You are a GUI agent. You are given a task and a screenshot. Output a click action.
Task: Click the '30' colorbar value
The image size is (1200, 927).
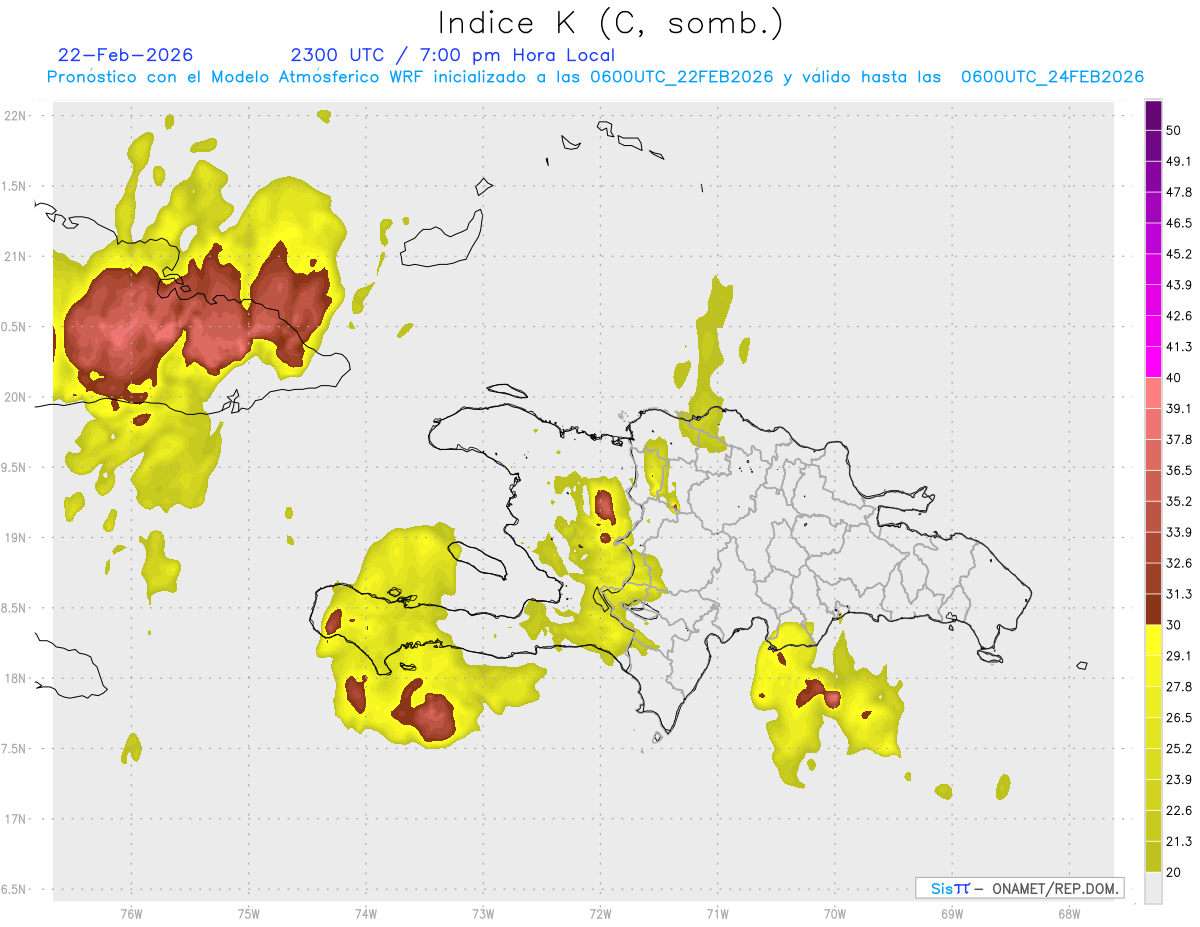pyautogui.click(x=1174, y=624)
